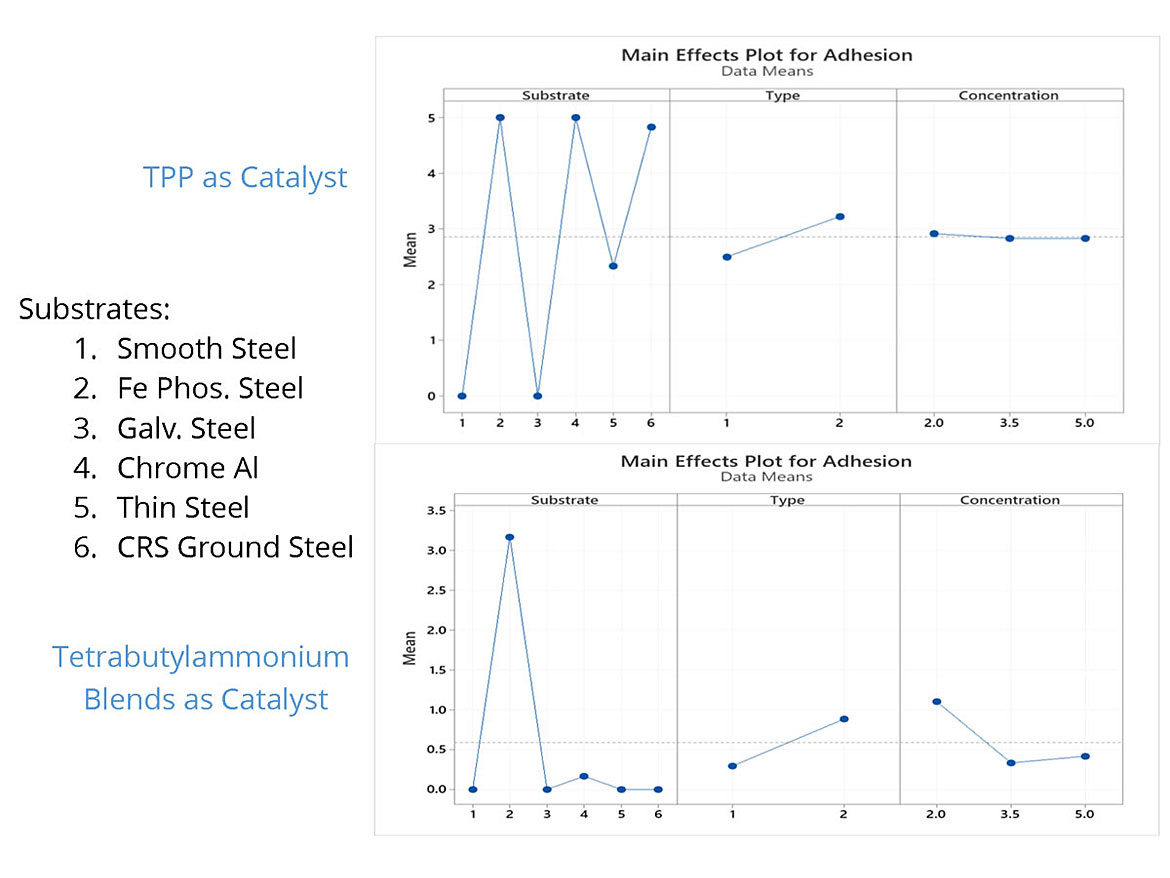Click the Type 1 data point in the bottom chart
The height and width of the screenshot is (878, 1170).
coord(732,766)
